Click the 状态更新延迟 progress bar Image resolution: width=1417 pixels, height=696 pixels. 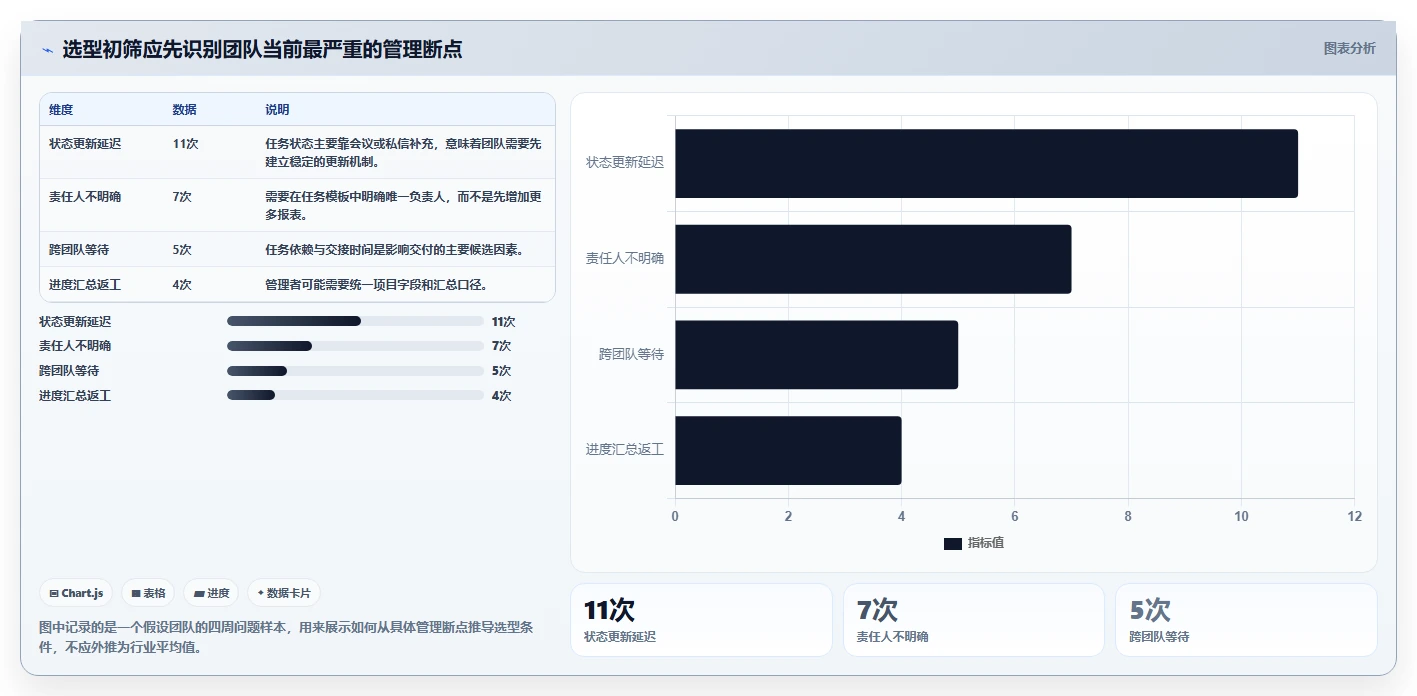point(355,321)
